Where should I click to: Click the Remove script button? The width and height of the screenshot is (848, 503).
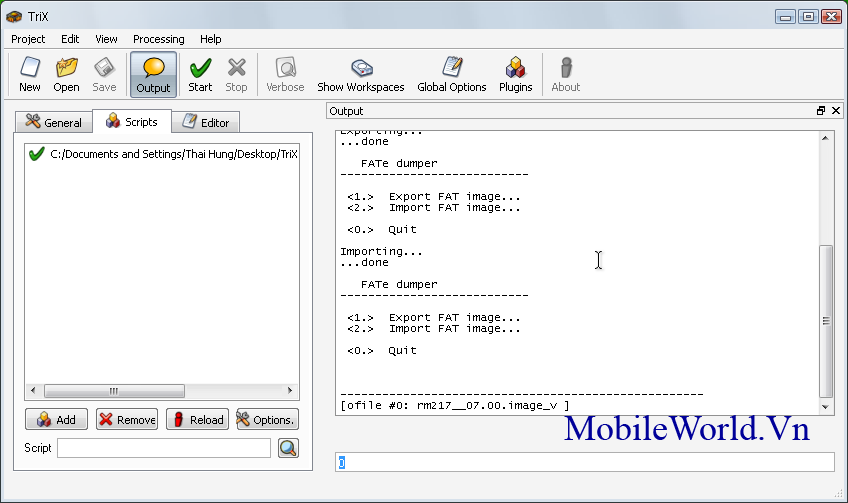tap(126, 420)
